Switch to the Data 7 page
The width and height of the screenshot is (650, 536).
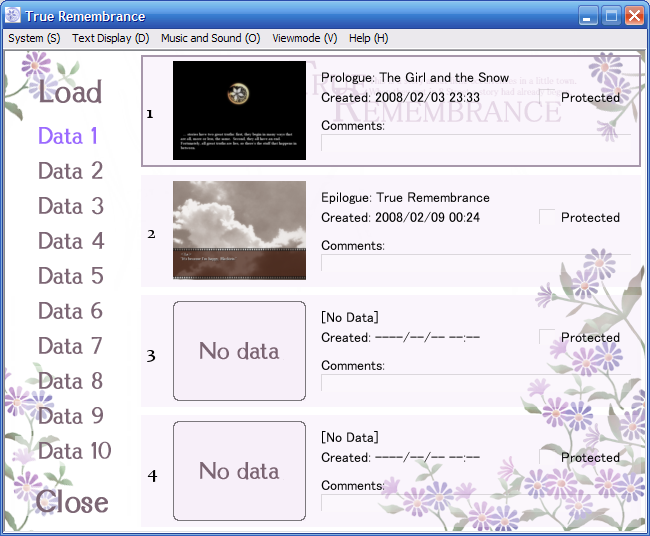[70, 346]
